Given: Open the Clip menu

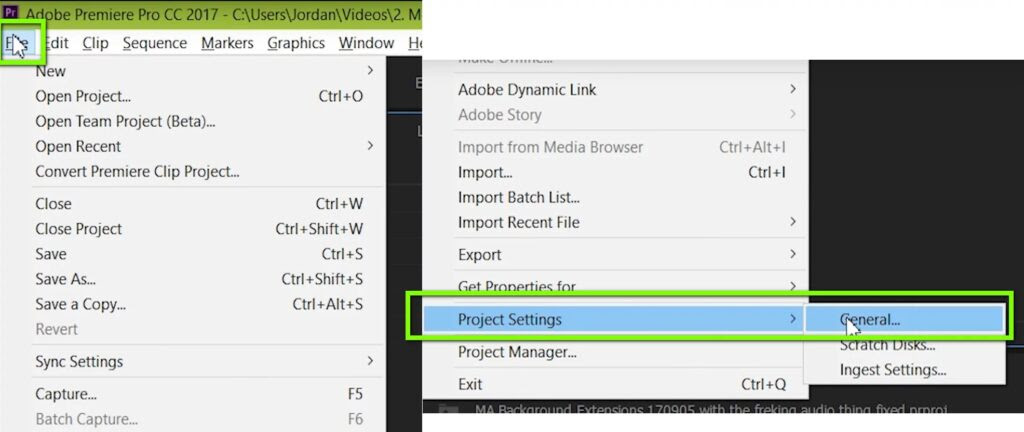Looking at the screenshot, I should click(95, 43).
